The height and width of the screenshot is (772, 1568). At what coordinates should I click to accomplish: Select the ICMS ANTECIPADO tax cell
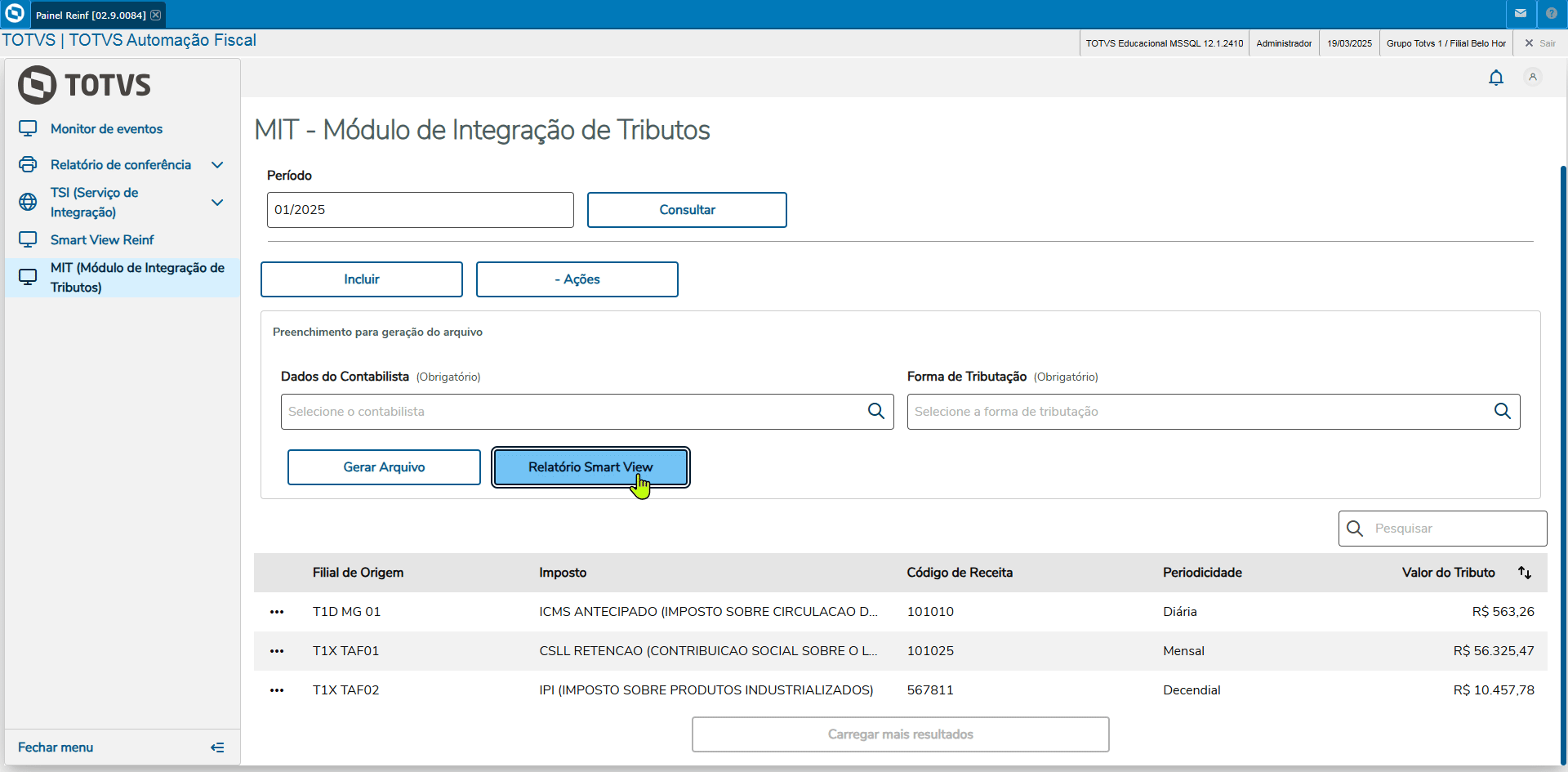(x=708, y=612)
